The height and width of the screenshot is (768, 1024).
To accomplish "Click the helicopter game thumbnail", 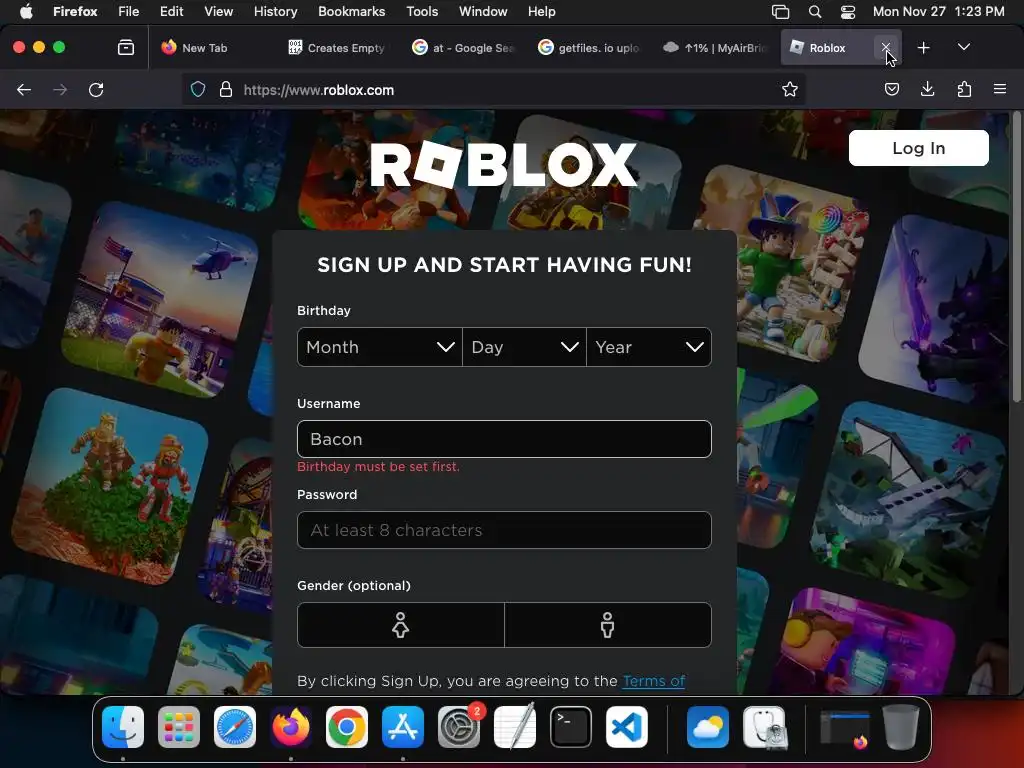I will (x=160, y=299).
